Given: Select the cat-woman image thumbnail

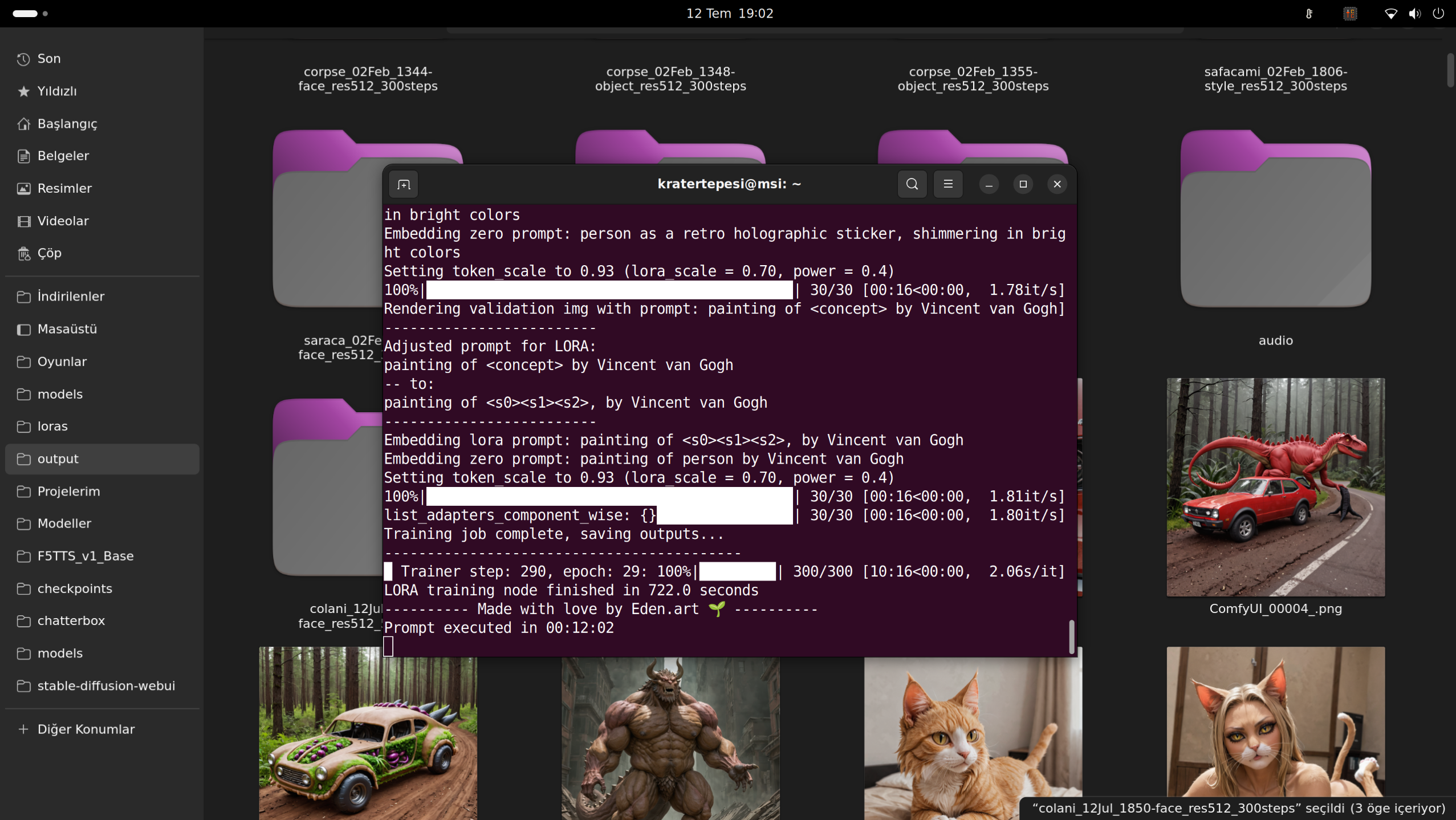Looking at the screenshot, I should [1276, 722].
